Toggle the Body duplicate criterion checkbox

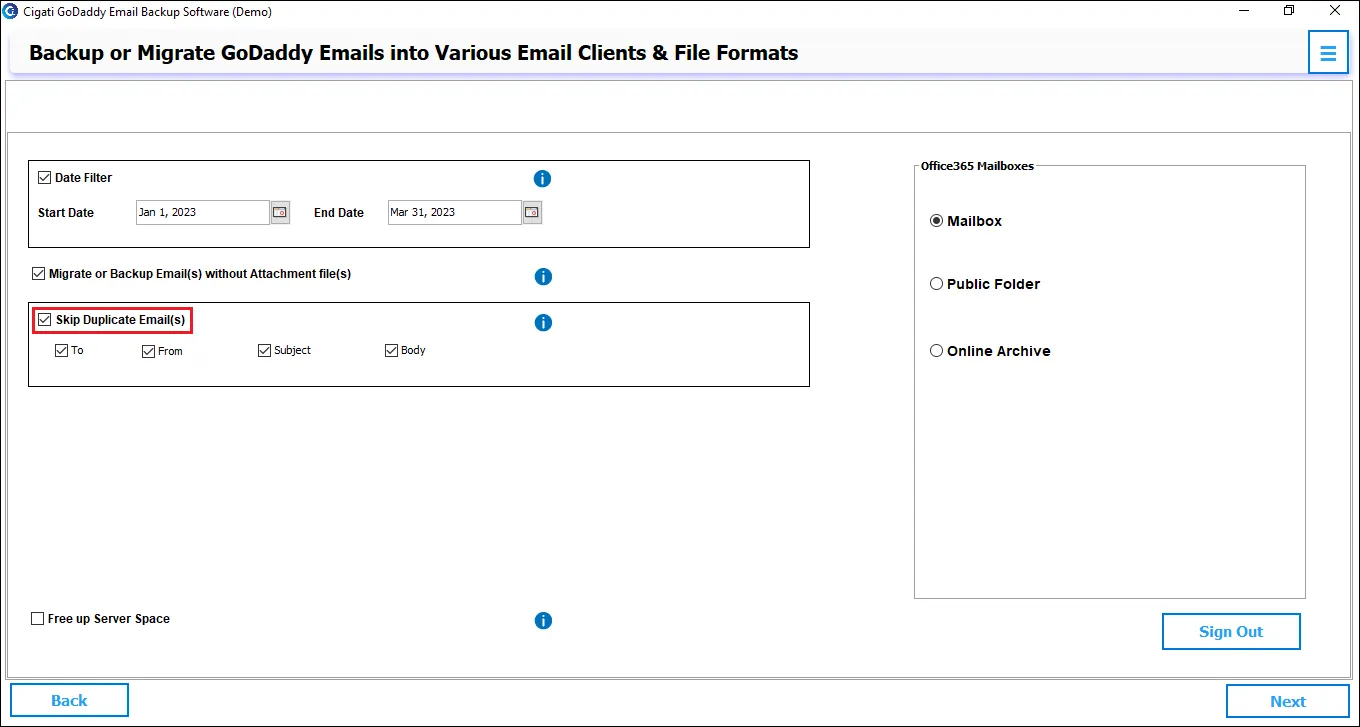[391, 350]
